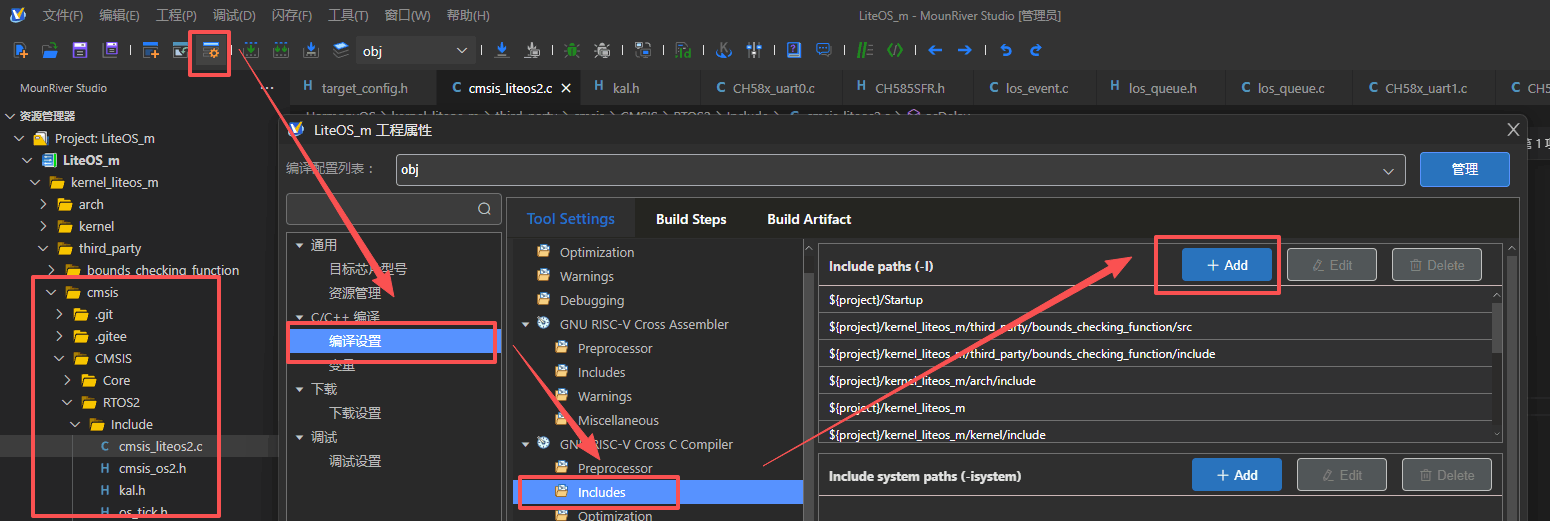Screen dimensions: 1550x521
Task: Close the cmsis_liteos2.c editor tab
Action: [x=566, y=88]
